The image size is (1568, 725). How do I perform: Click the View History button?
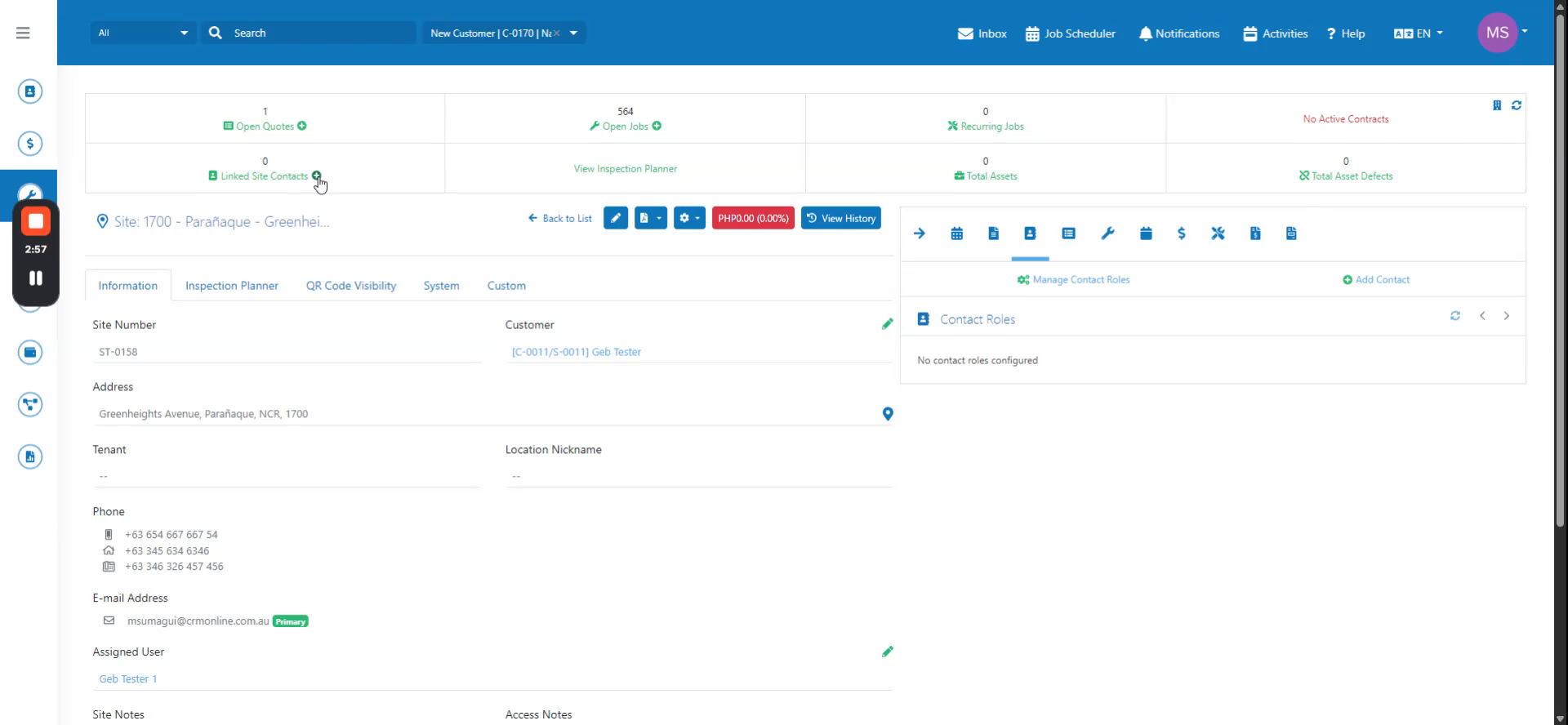tap(841, 218)
